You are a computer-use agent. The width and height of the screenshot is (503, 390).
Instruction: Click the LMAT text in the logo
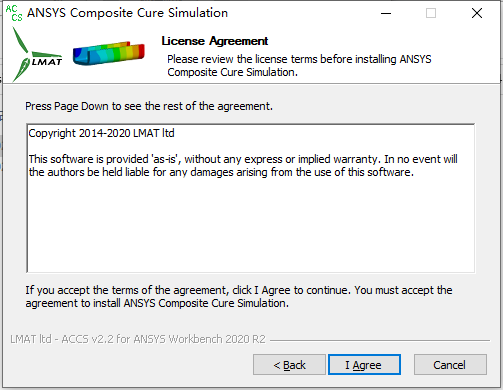47,62
